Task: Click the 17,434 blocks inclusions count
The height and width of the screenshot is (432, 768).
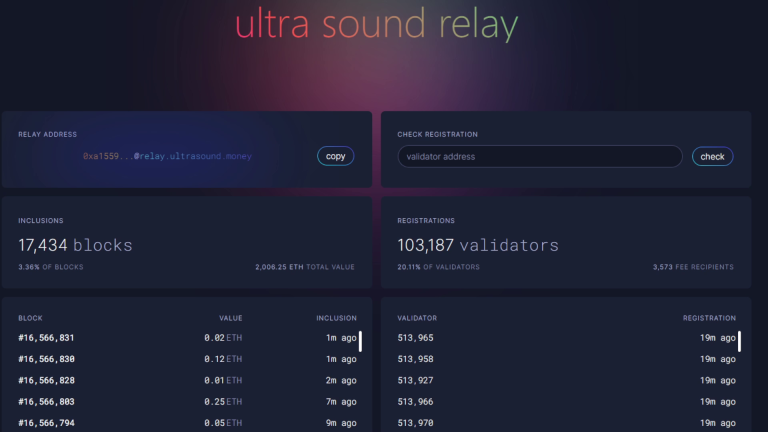Action: [75, 245]
